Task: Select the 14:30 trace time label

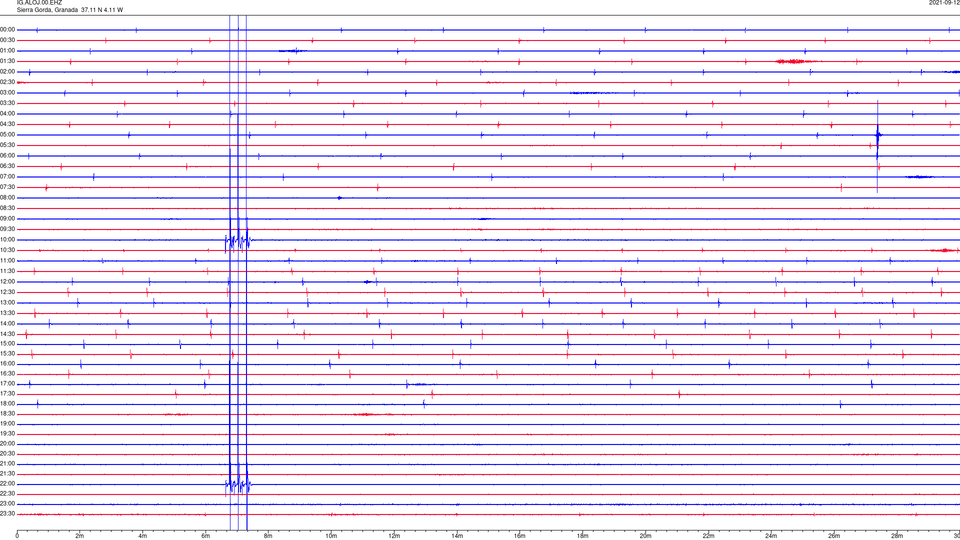Action: (8, 334)
